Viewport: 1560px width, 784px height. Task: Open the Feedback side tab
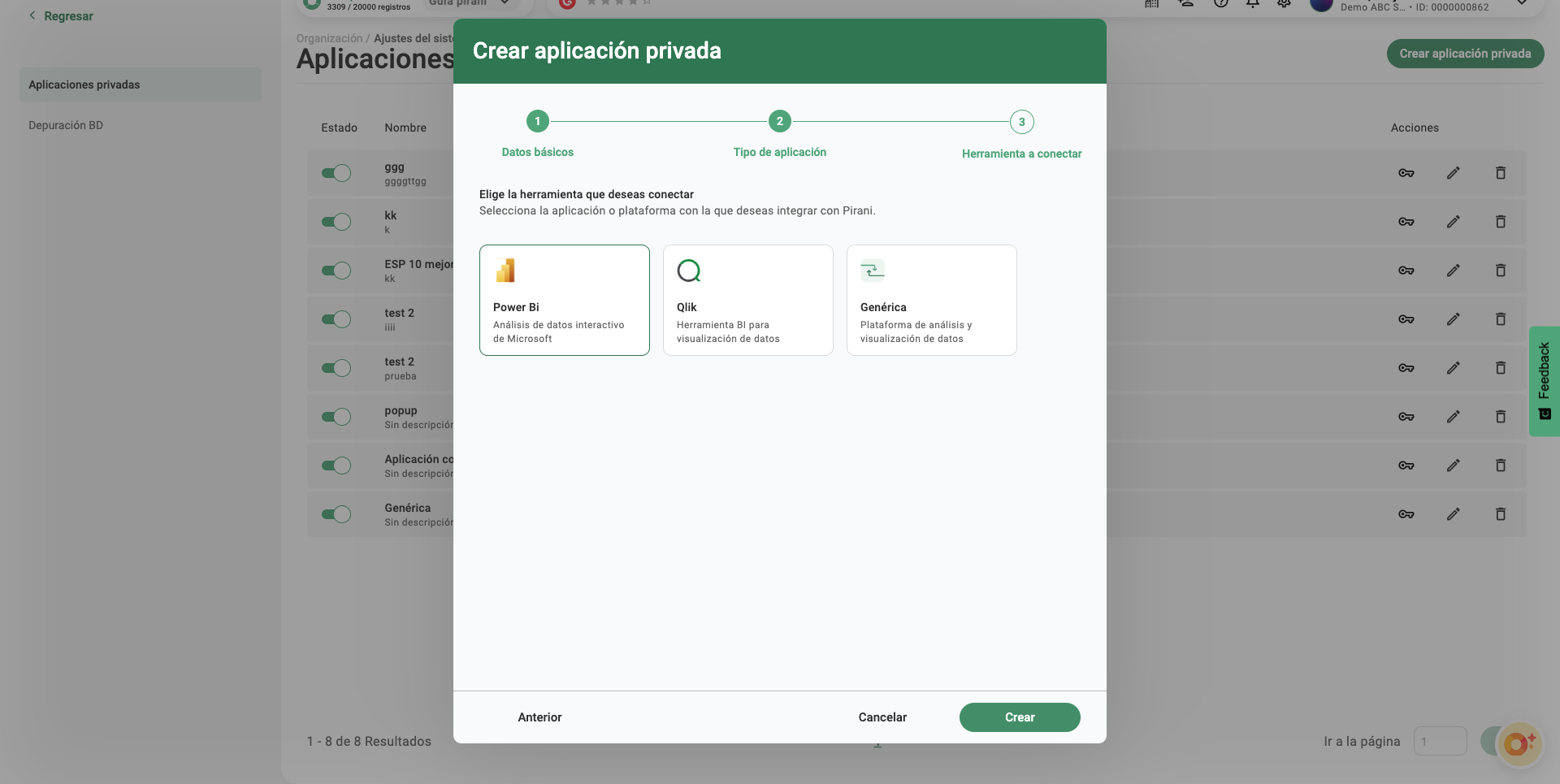coord(1544,380)
